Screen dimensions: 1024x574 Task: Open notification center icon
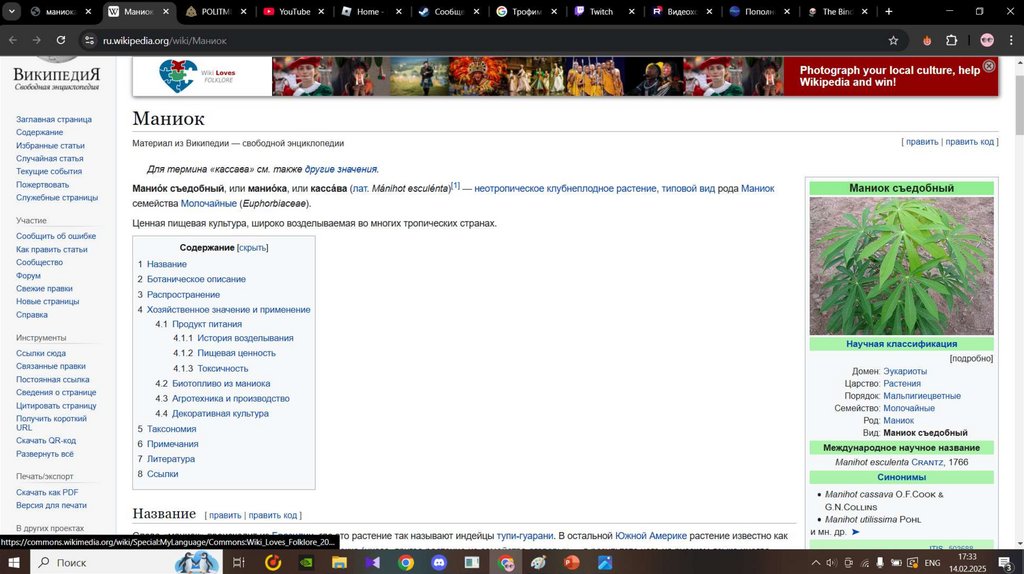click(1006, 562)
